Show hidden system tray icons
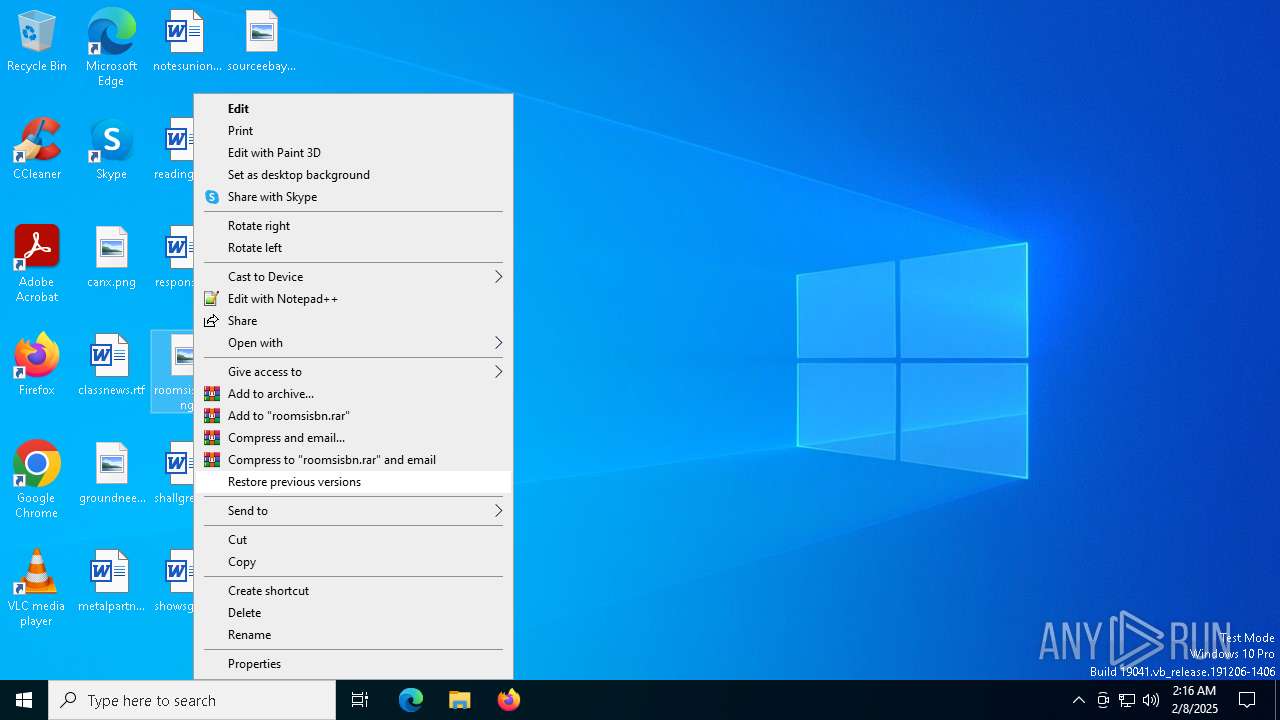Screen dimensions: 1280x720 tap(1078, 700)
